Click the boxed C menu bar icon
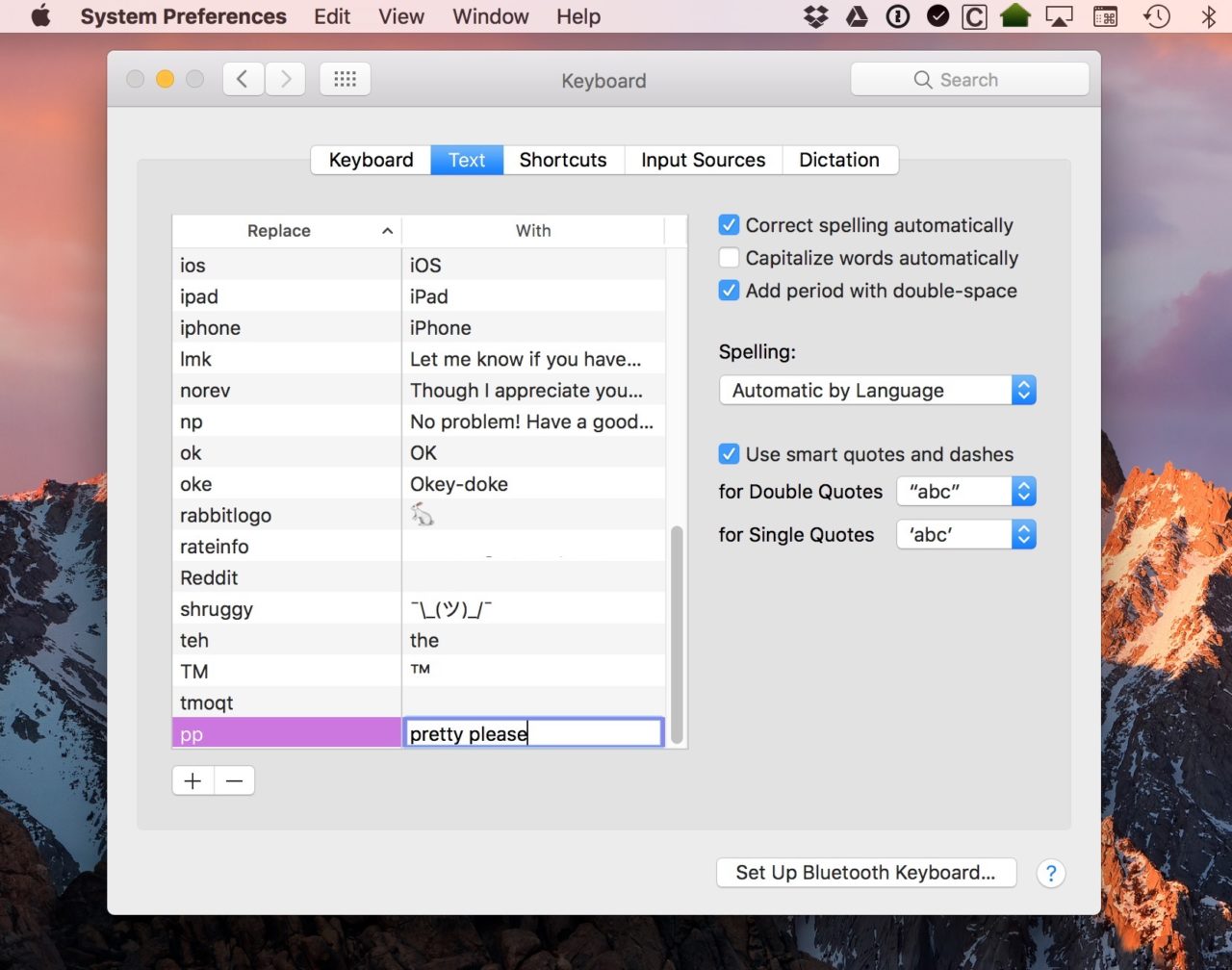The width and height of the screenshot is (1232, 970). click(x=974, y=16)
